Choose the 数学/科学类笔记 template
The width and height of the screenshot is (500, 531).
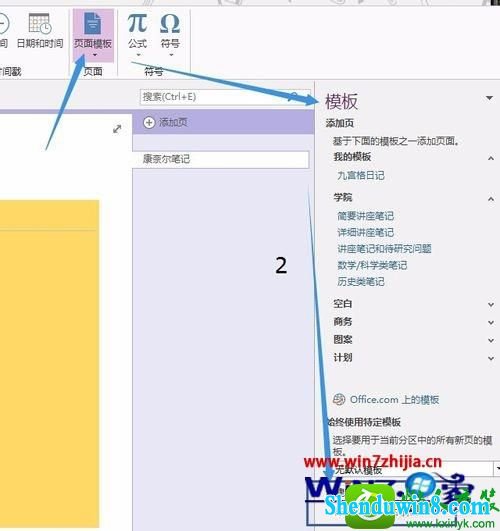point(372,265)
